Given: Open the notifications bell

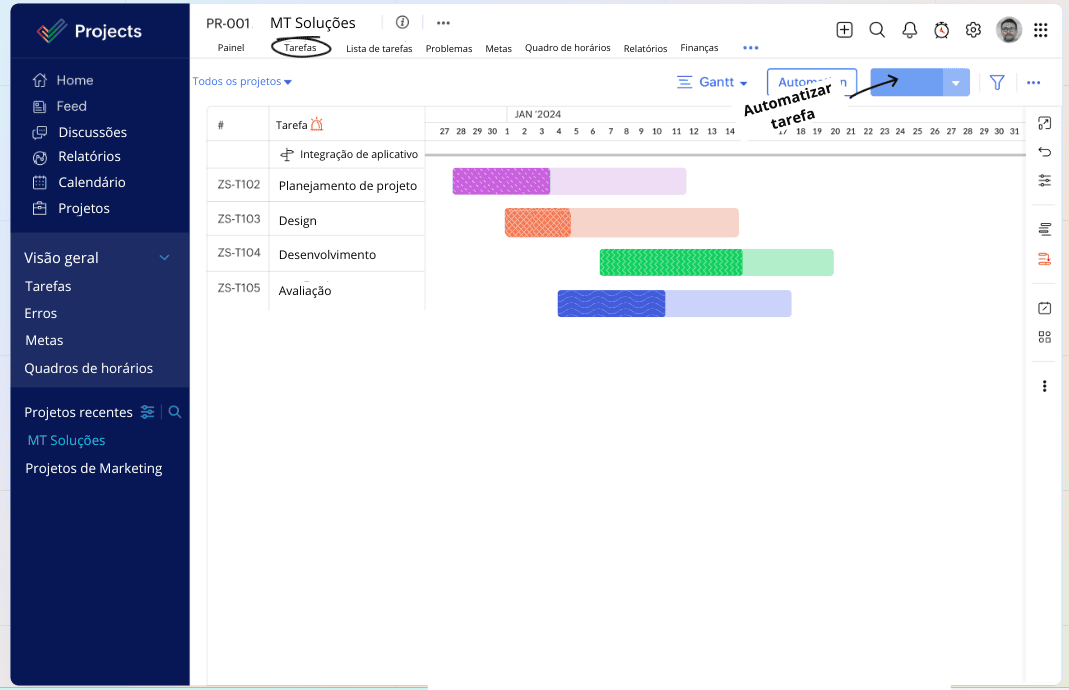Looking at the screenshot, I should 909,30.
